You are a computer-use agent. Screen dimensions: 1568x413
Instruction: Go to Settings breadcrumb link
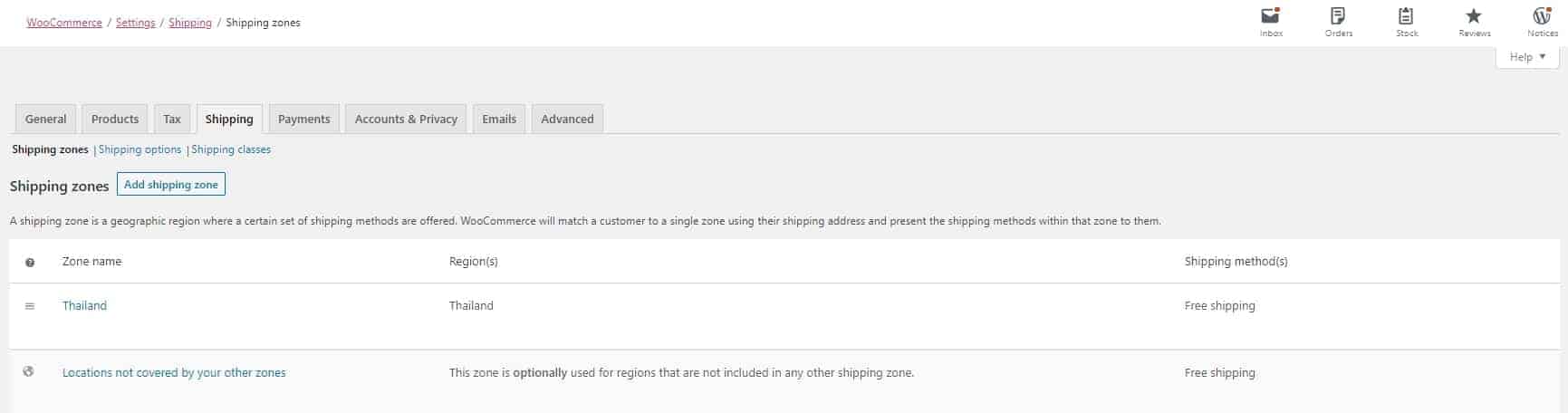(x=136, y=23)
